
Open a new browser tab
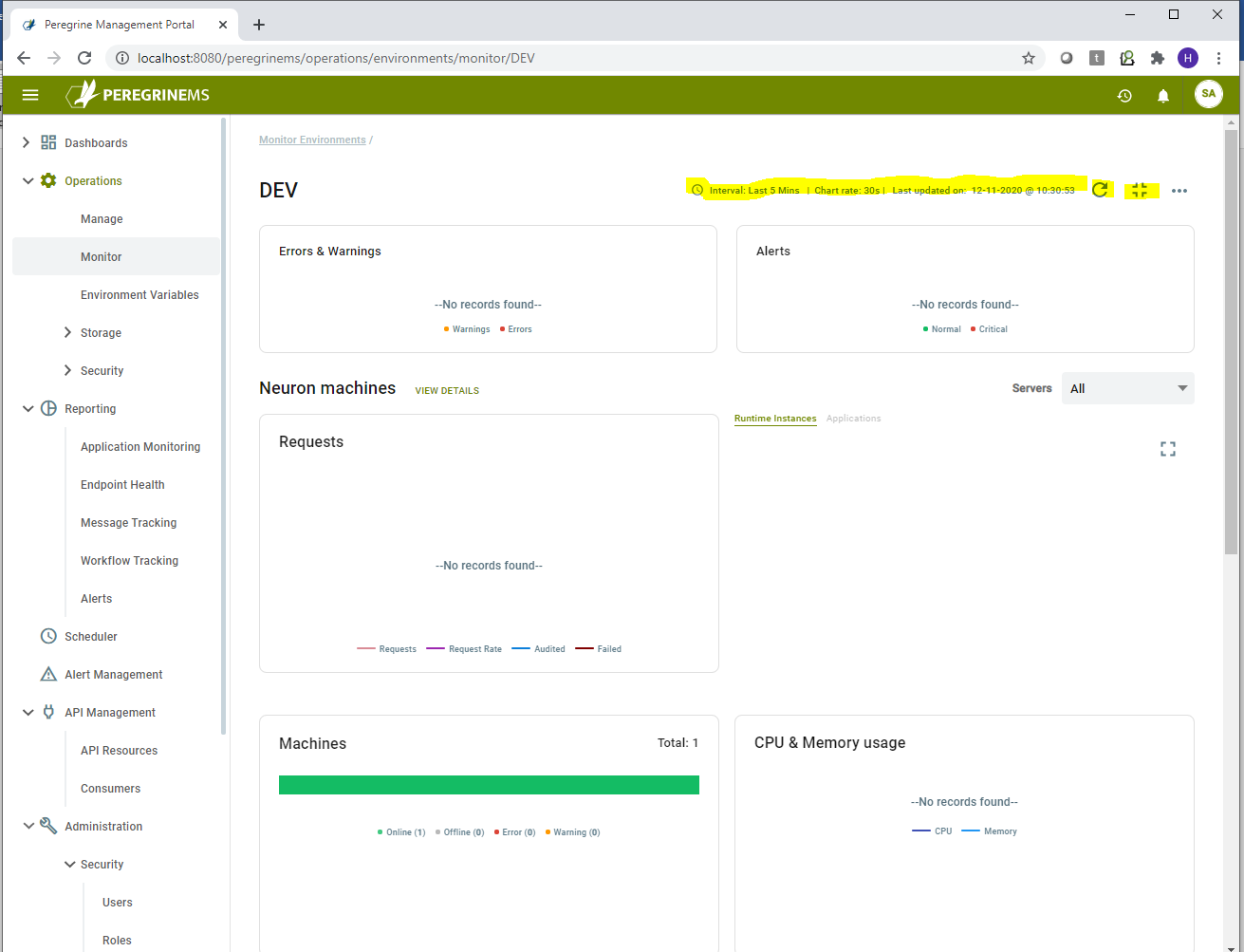[259, 25]
